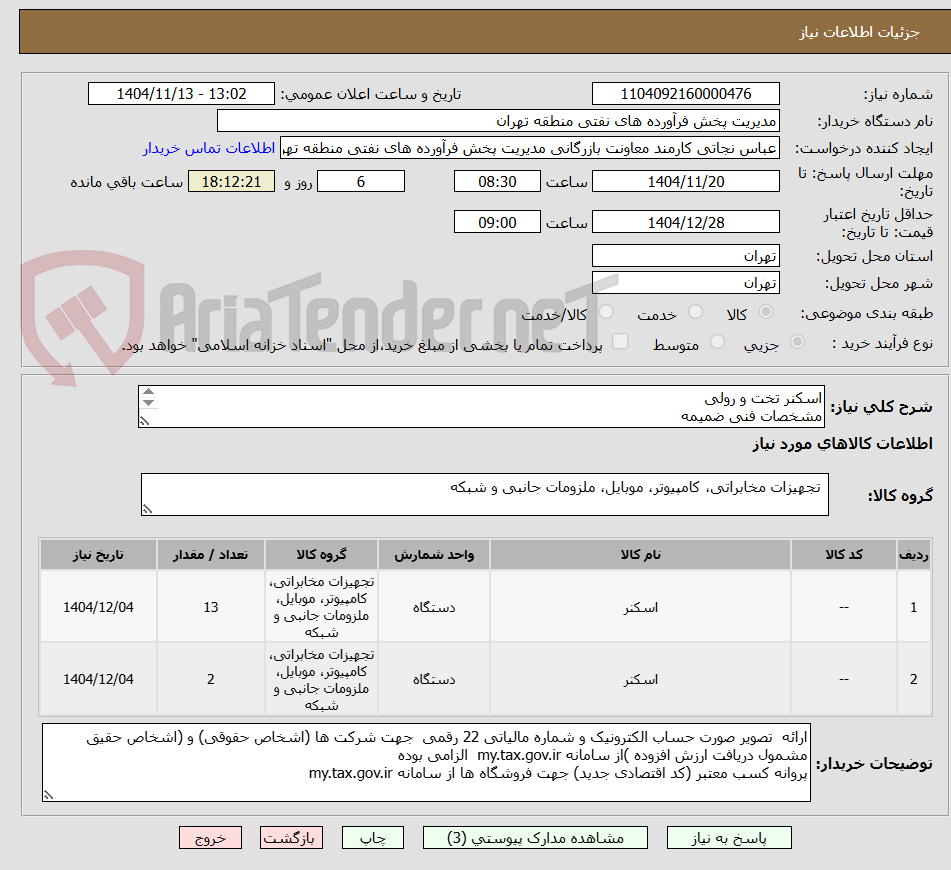Click date 1404/12/04 in row 1
Viewport: 951px width, 870px height.
tap(98, 607)
